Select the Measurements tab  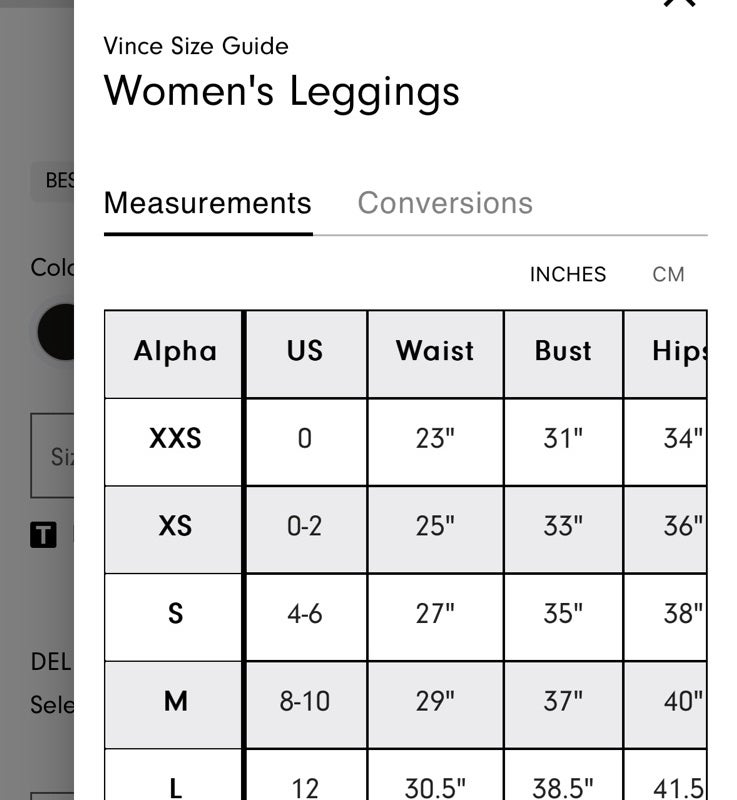pos(208,203)
